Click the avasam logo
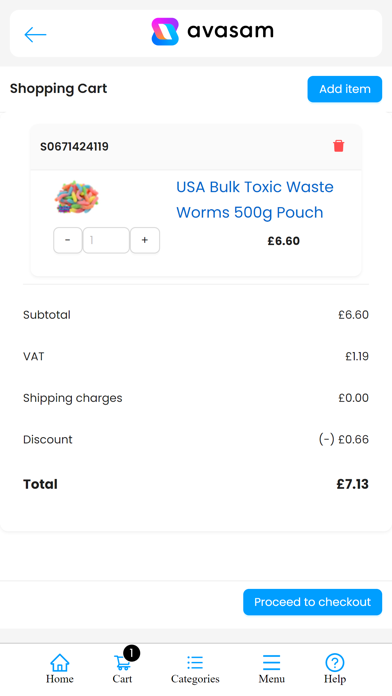This screenshot has height=696, width=392. pyautogui.click(x=213, y=32)
